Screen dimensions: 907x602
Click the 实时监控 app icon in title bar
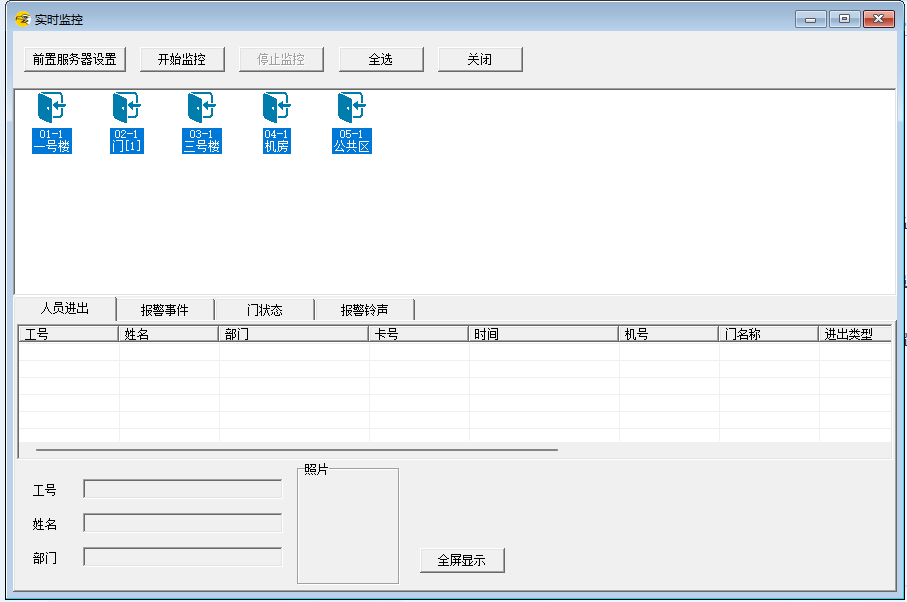[23, 19]
